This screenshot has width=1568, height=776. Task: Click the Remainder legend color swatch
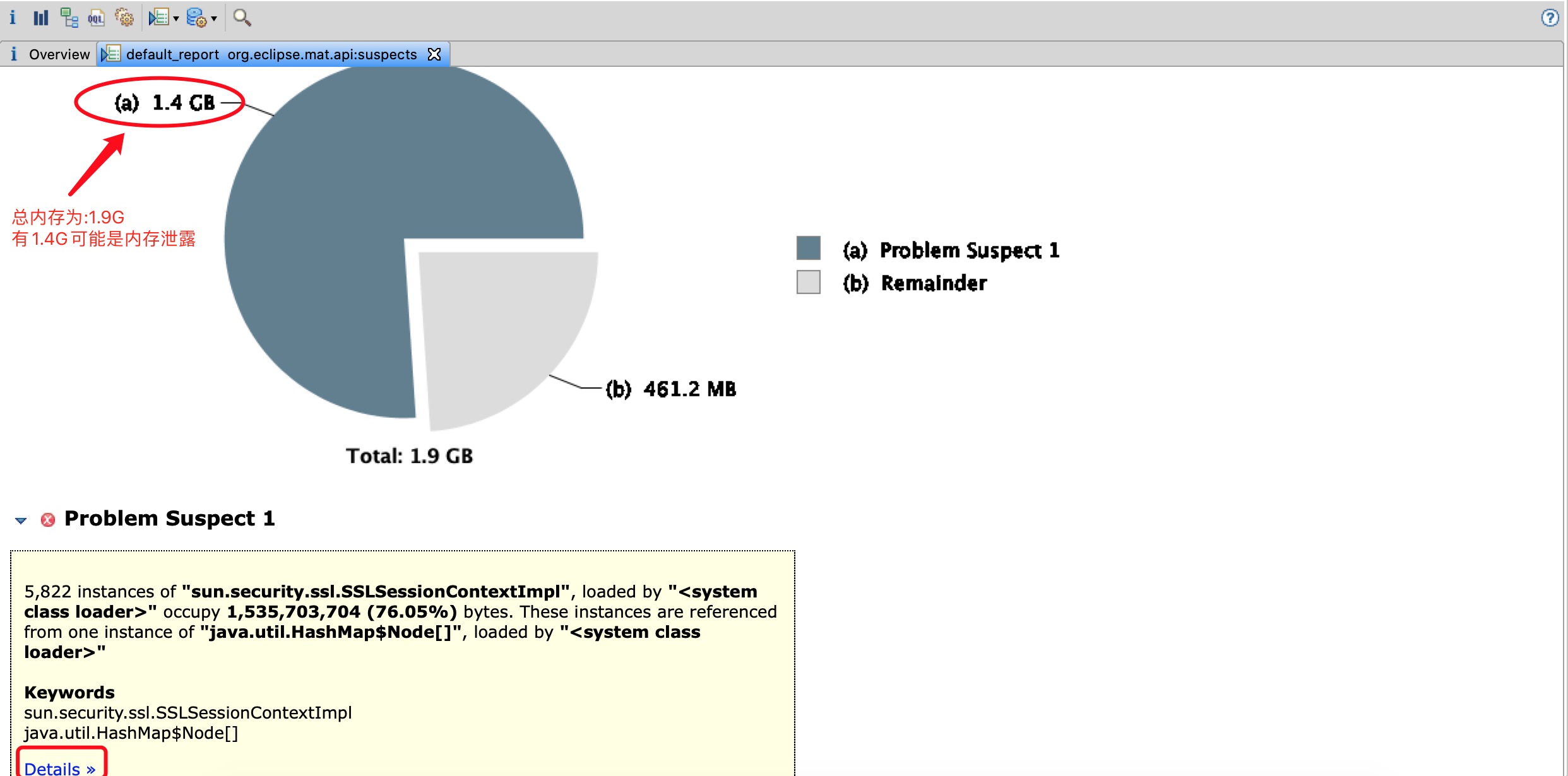tap(809, 282)
